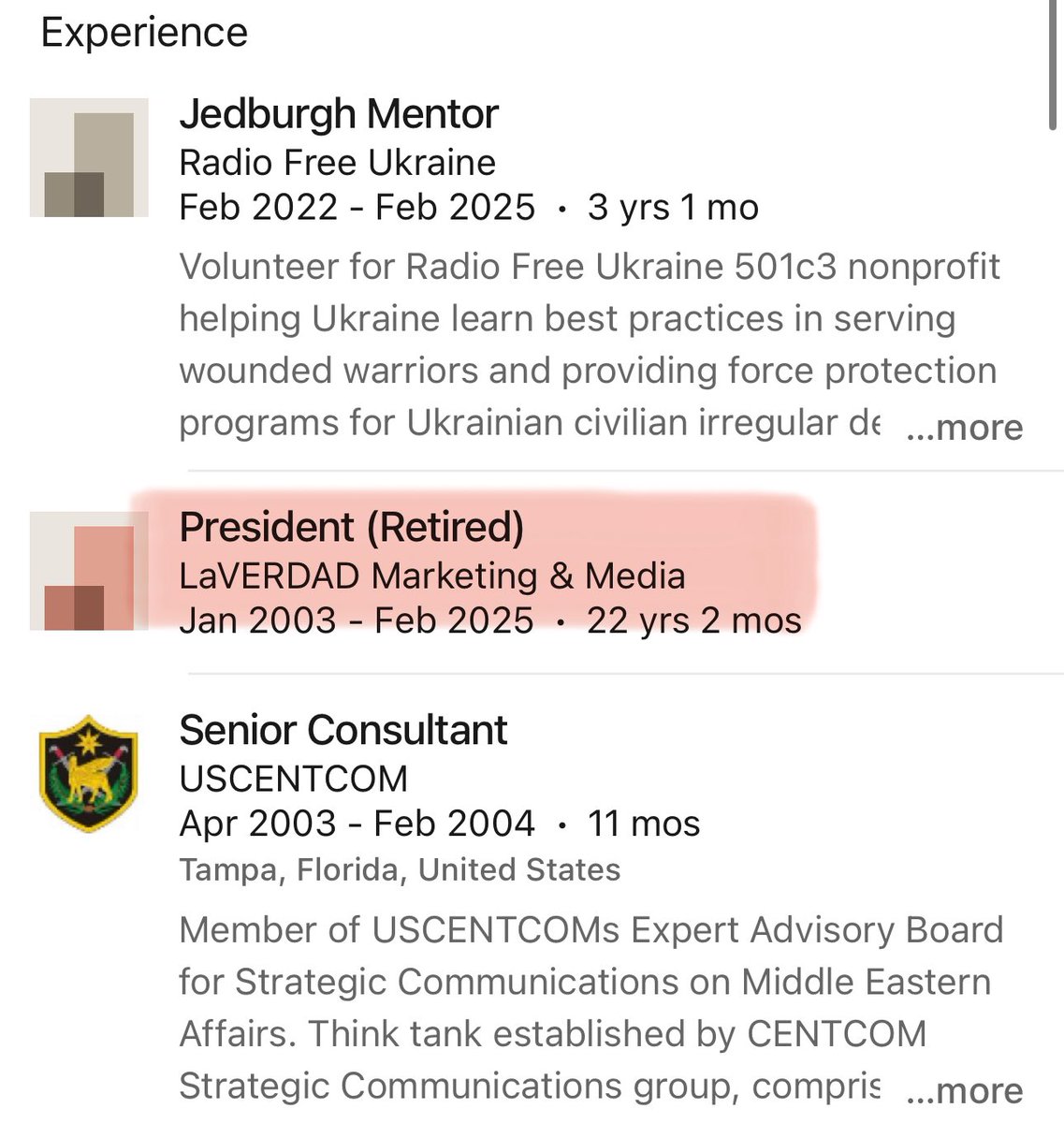Select the Radio Free Ukraine company name
Image resolution: width=1064 pixels, height=1123 pixels.
337,163
